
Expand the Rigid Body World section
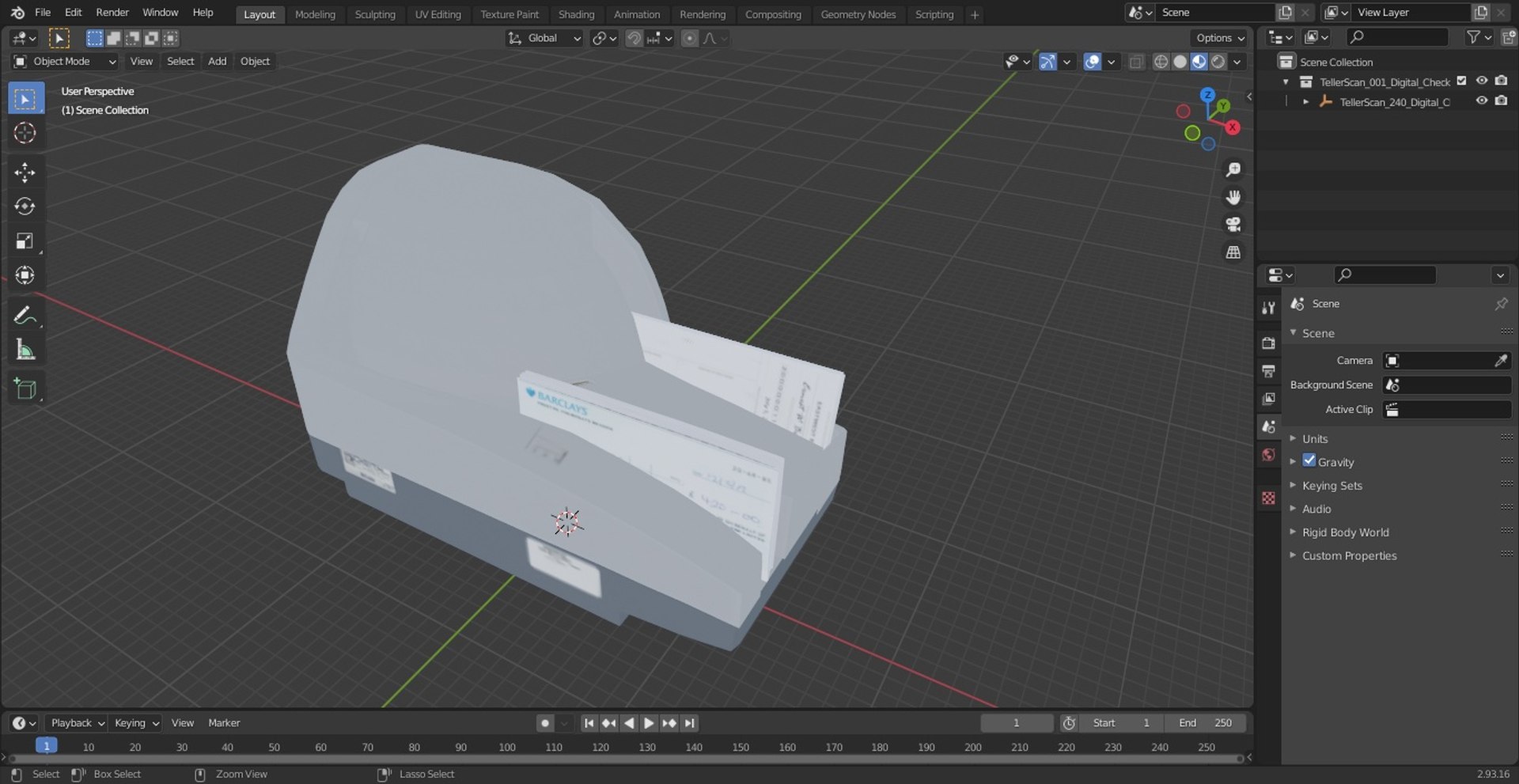pyautogui.click(x=1345, y=532)
